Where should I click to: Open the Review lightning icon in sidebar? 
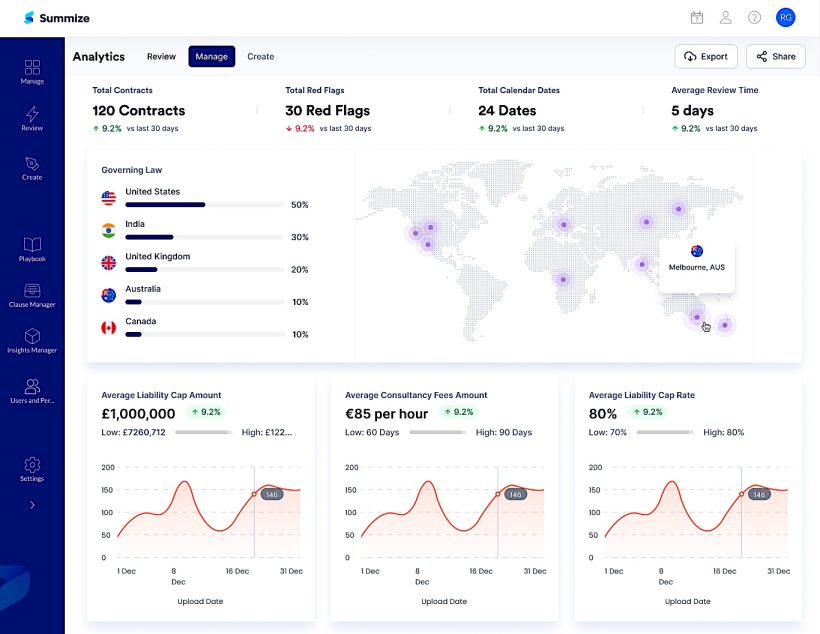pyautogui.click(x=32, y=118)
